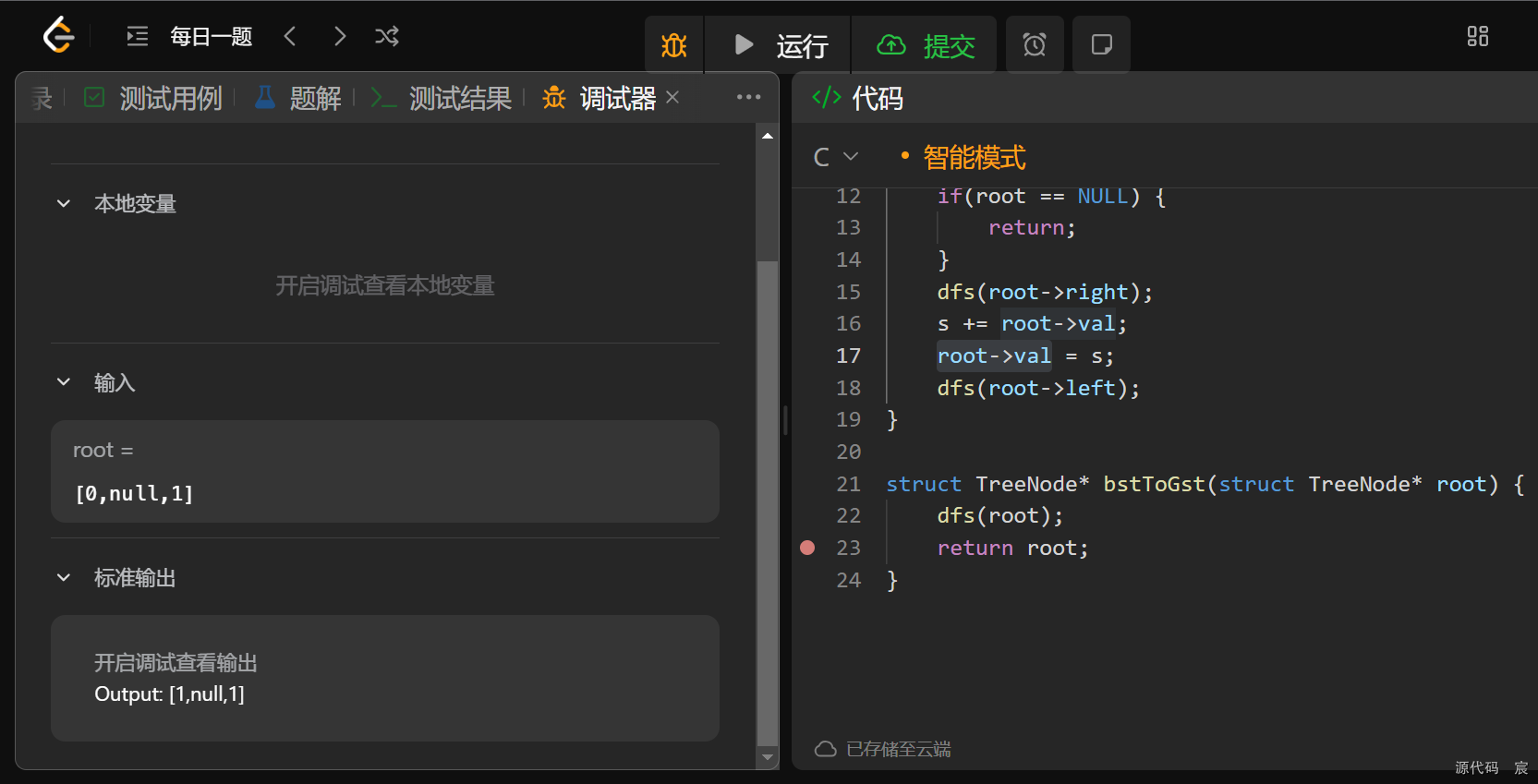Open the layout grid icon
The width and height of the screenshot is (1538, 784).
click(x=1478, y=36)
